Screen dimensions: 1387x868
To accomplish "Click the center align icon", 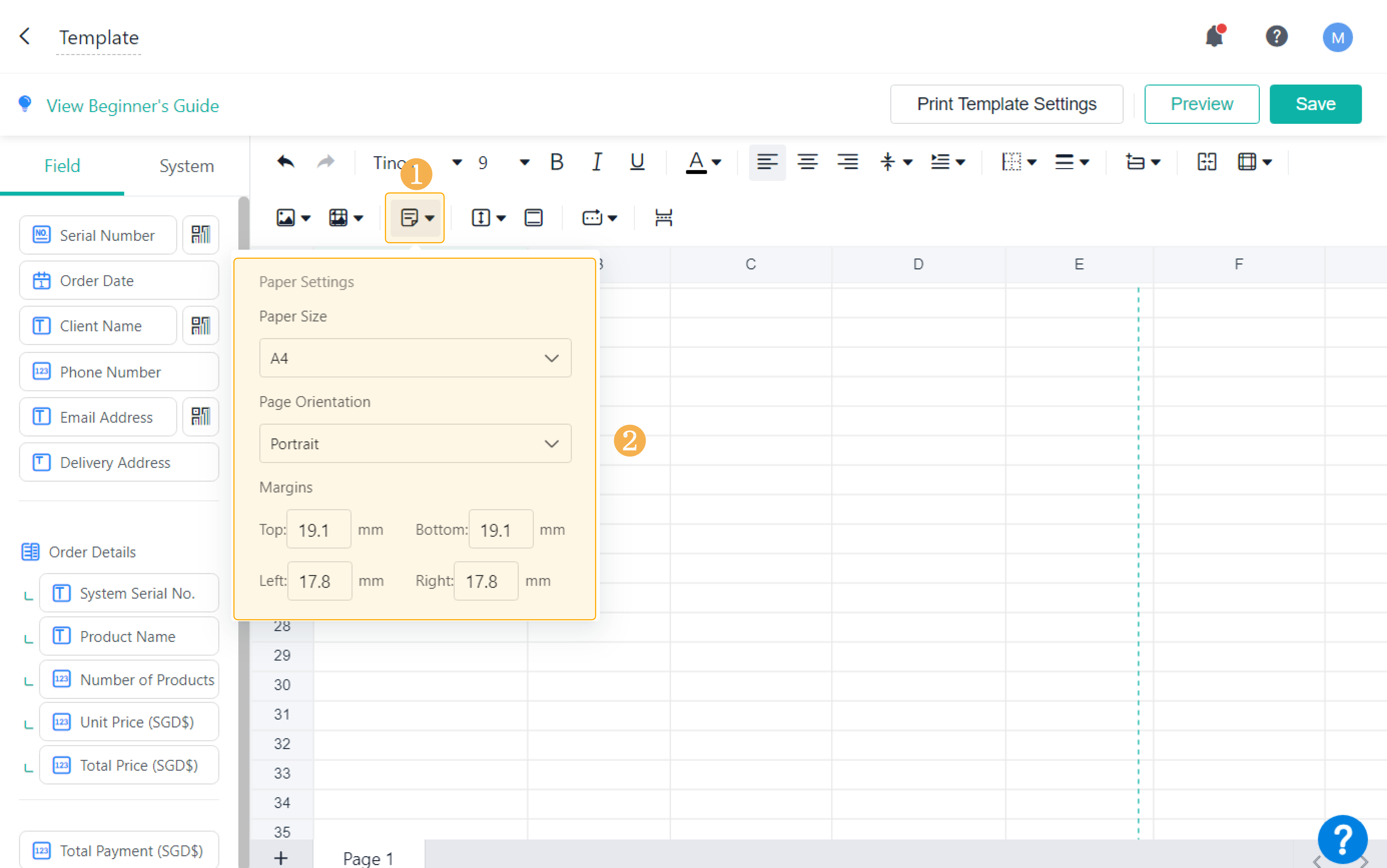I will tap(807, 163).
